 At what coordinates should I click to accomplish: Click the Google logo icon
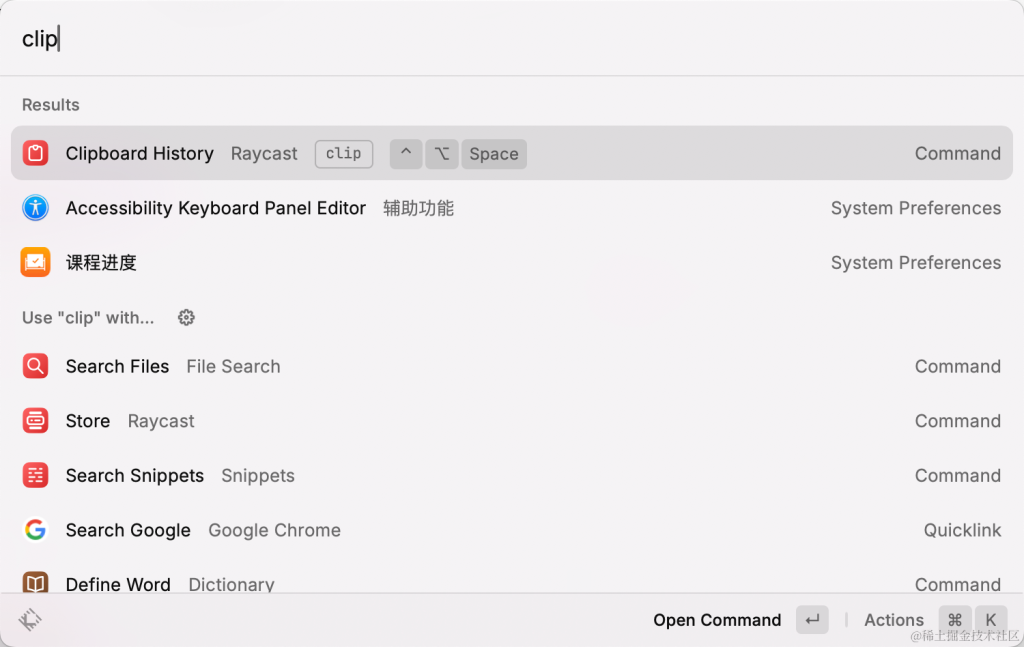[x=35, y=530]
